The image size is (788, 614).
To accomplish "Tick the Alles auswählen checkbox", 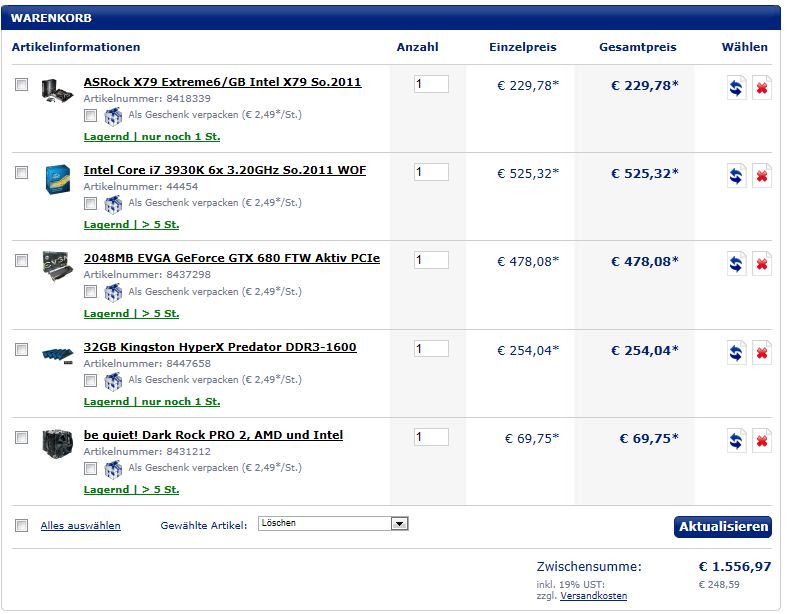I will click(x=22, y=526).
